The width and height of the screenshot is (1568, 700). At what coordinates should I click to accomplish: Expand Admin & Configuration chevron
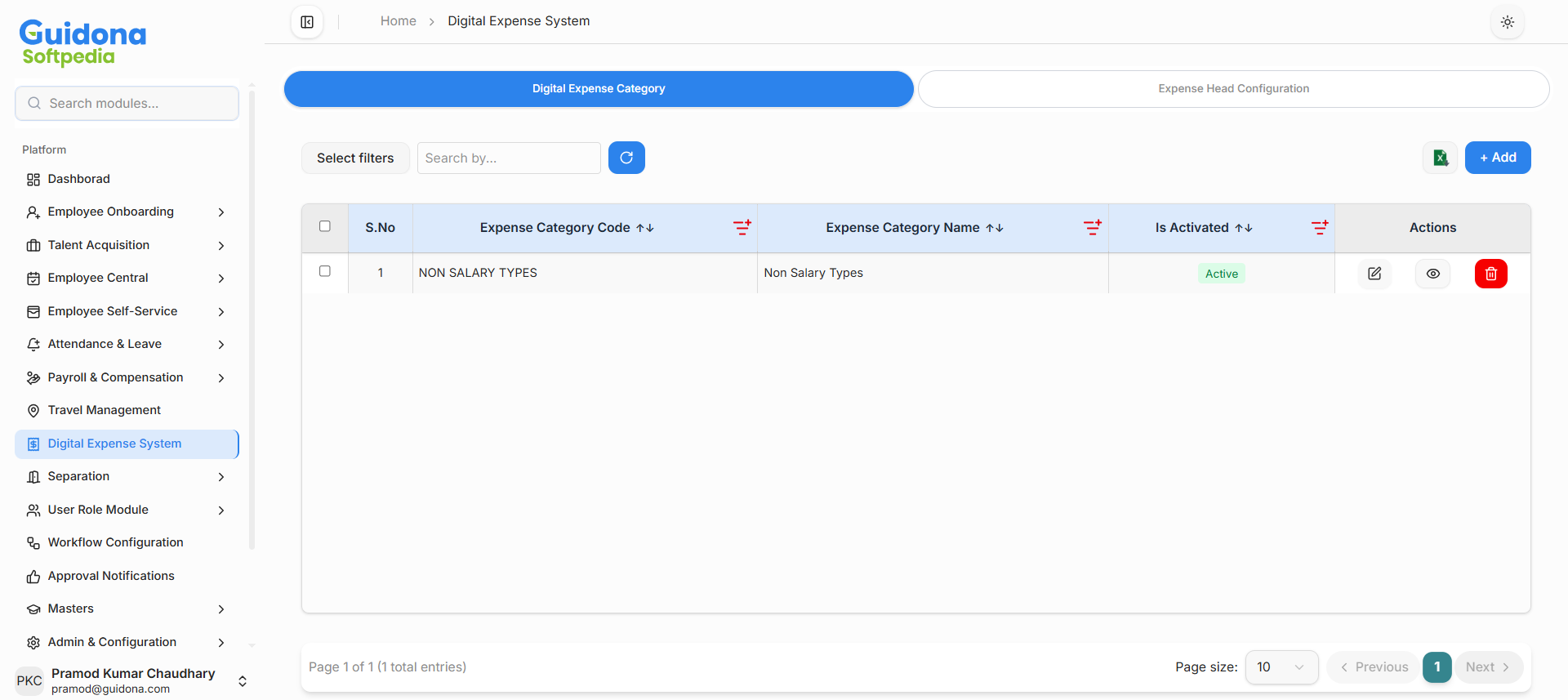click(221, 643)
